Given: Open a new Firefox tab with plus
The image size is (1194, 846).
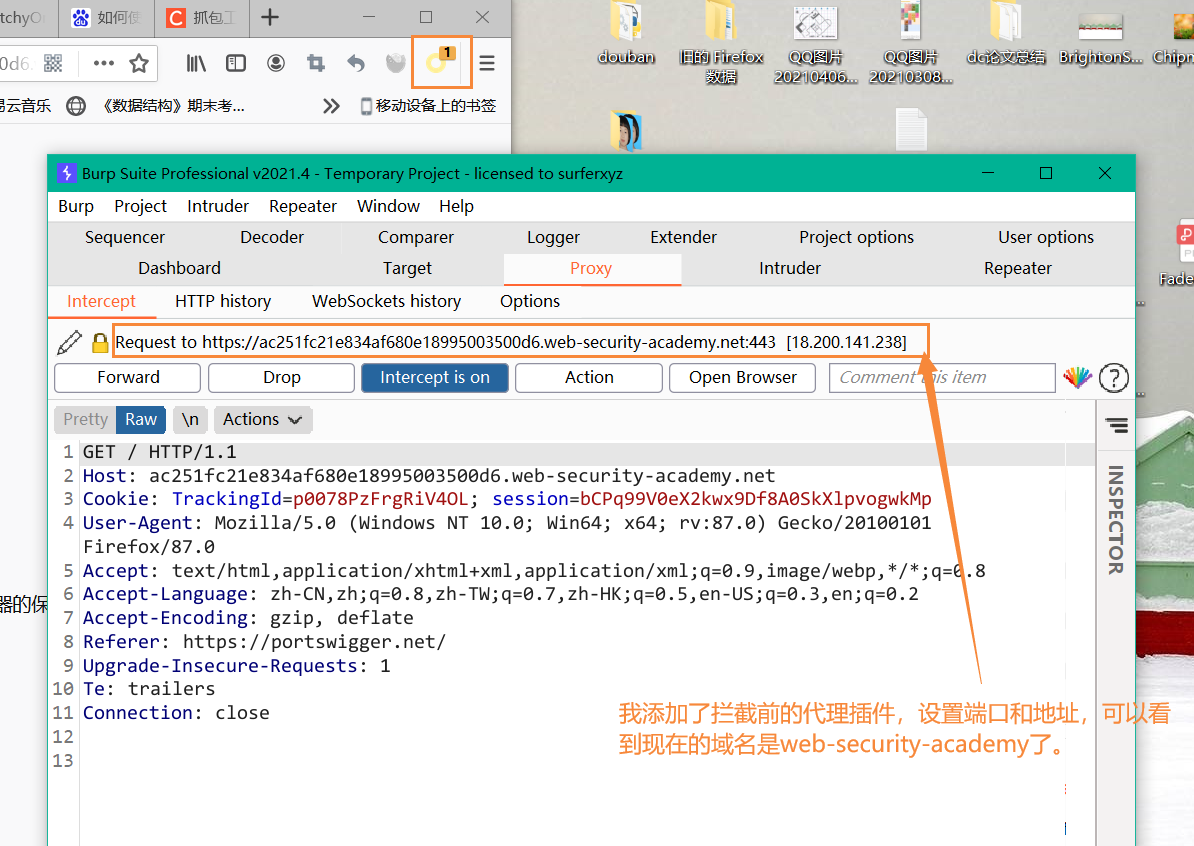Looking at the screenshot, I should 270,17.
